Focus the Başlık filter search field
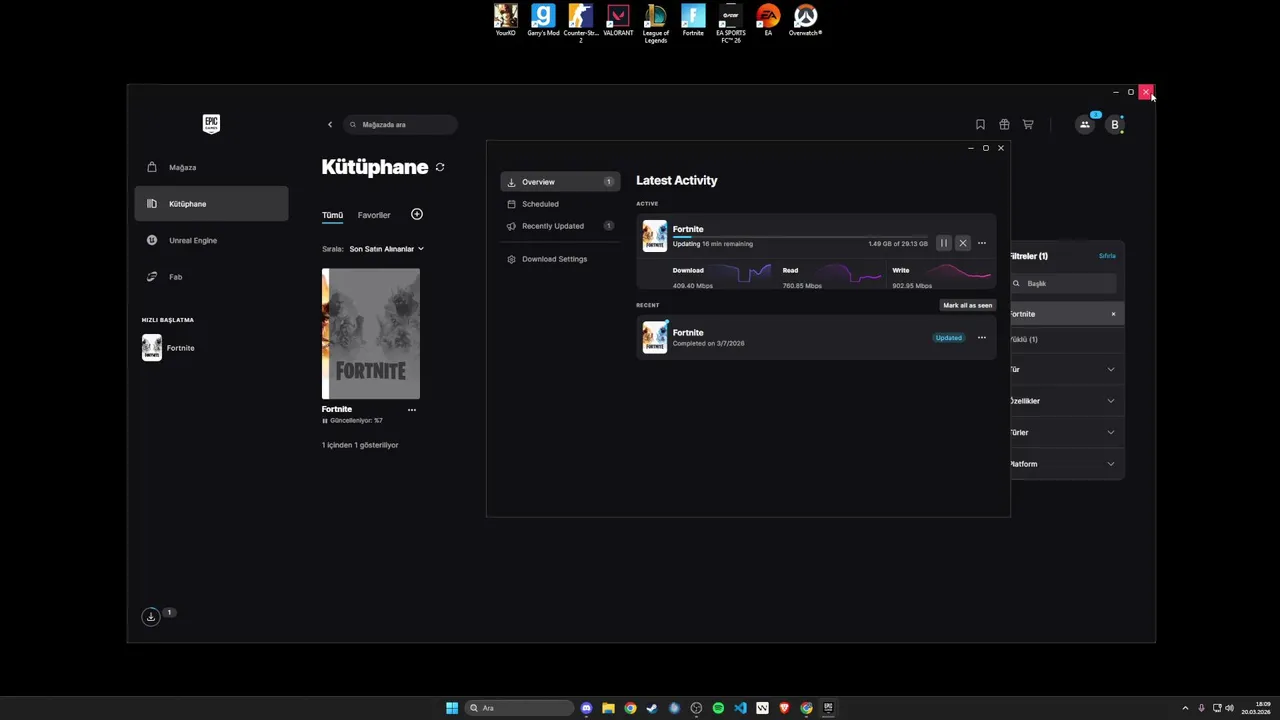The image size is (1280, 720). pyautogui.click(x=1063, y=284)
